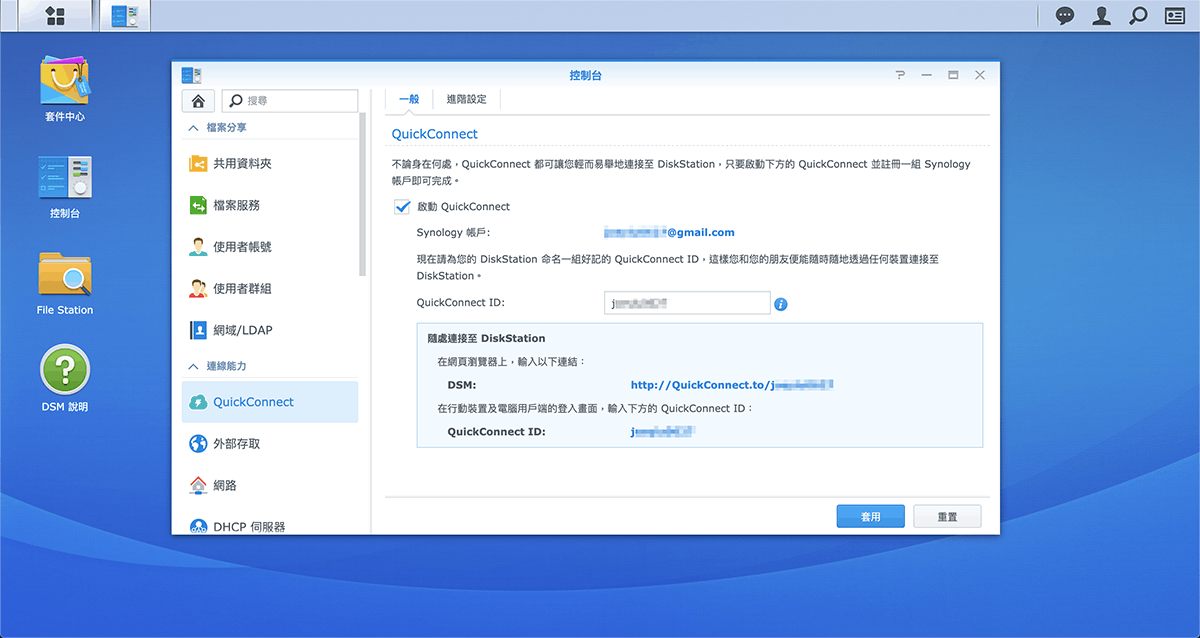Screen dimensions: 1200x638
Task: Minimize the 控制台 window
Action: coord(927,75)
